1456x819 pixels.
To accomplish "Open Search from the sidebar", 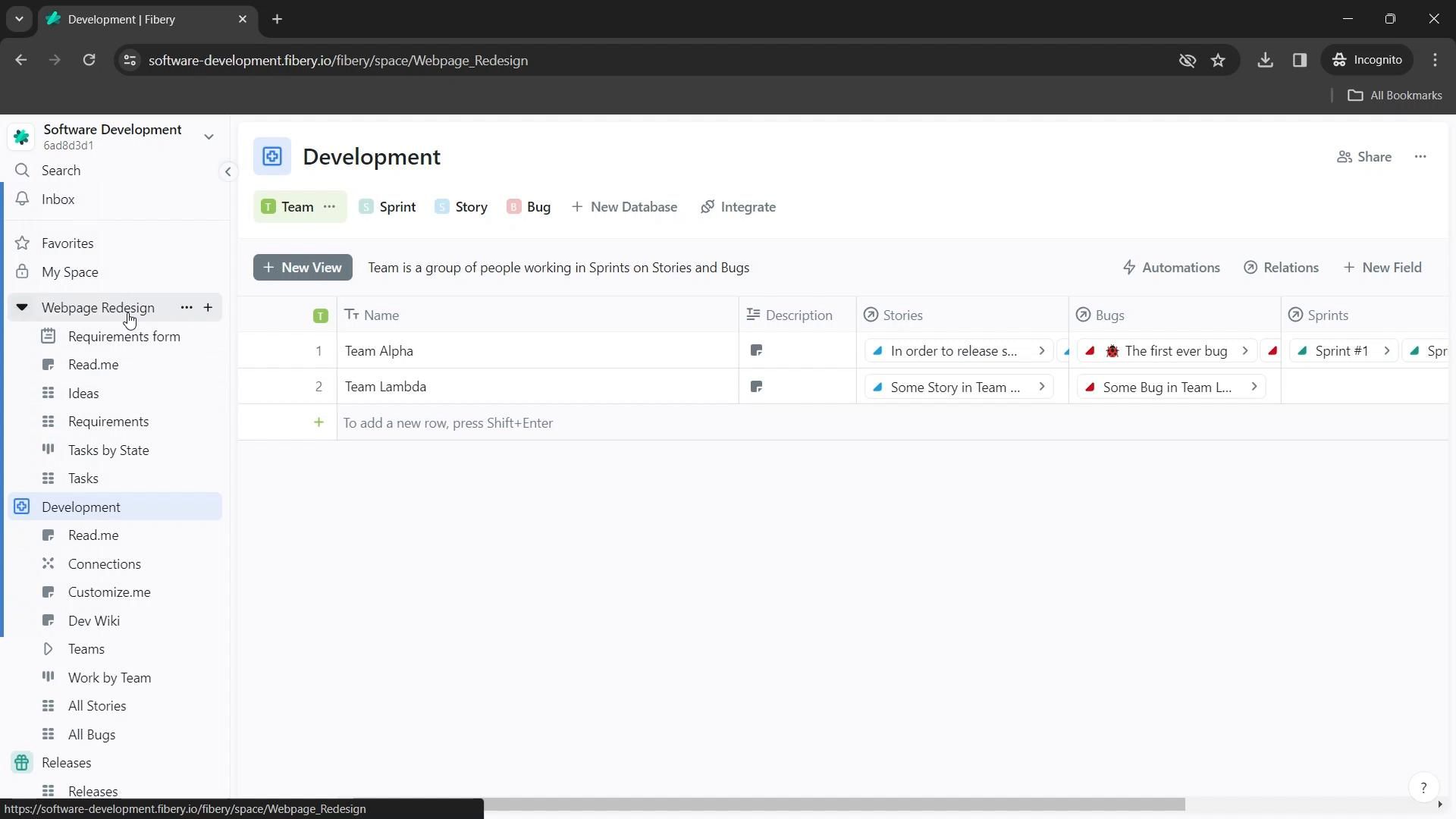I will coord(61,171).
